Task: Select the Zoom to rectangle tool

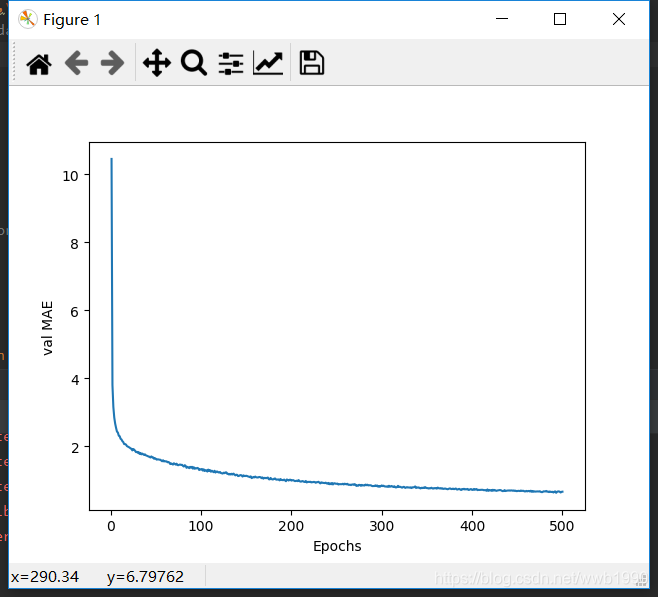Action: pos(193,63)
